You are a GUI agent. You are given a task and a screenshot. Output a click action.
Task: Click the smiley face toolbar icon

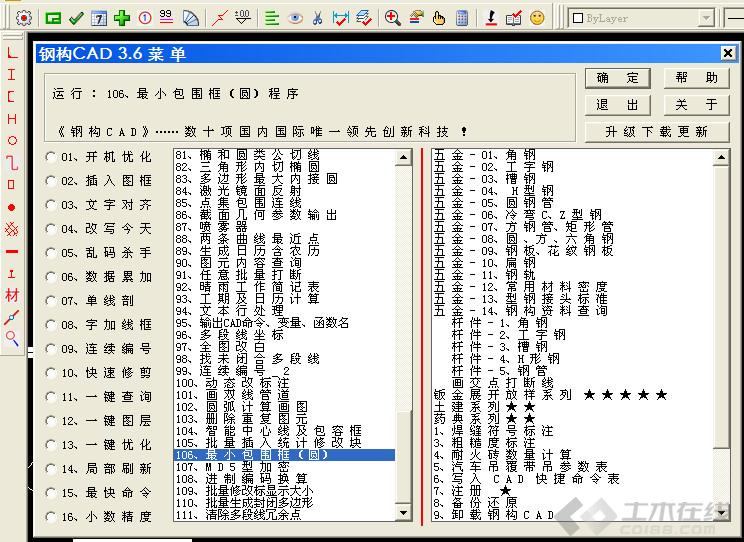point(537,18)
